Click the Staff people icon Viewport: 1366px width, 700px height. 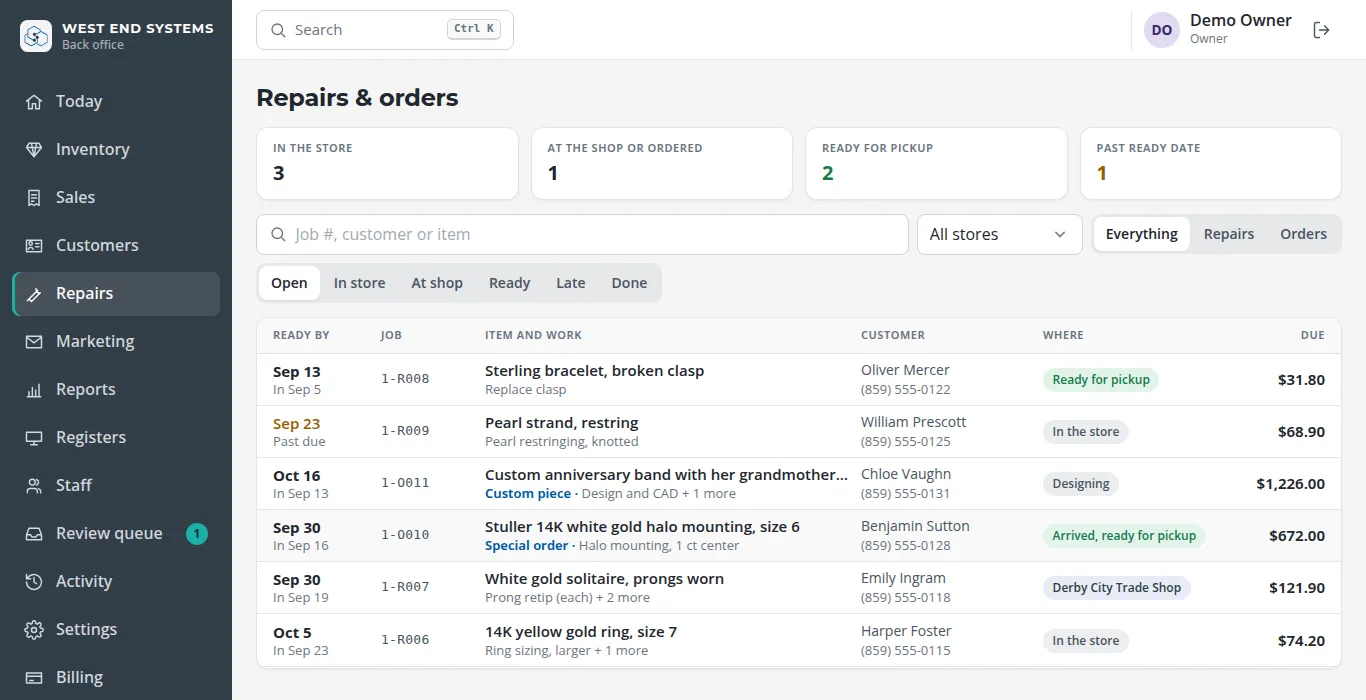click(34, 485)
